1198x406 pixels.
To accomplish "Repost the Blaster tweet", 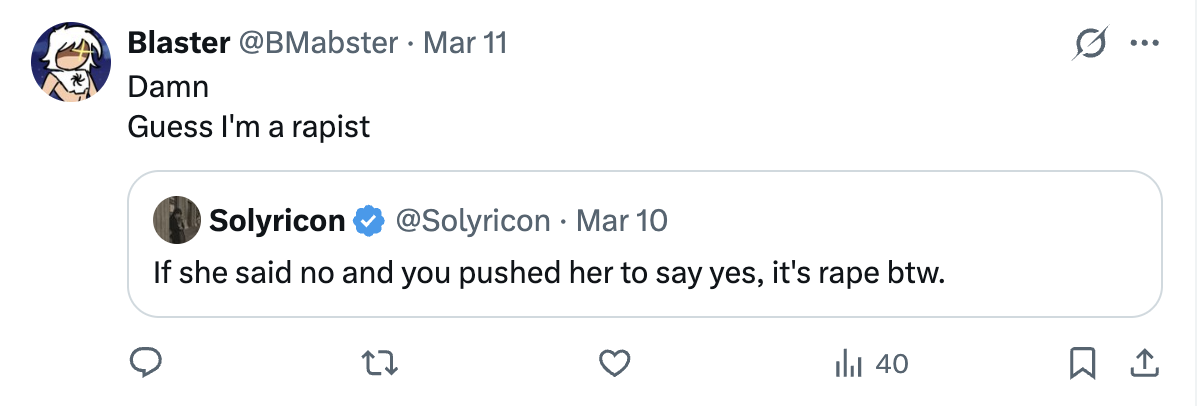I will (381, 364).
